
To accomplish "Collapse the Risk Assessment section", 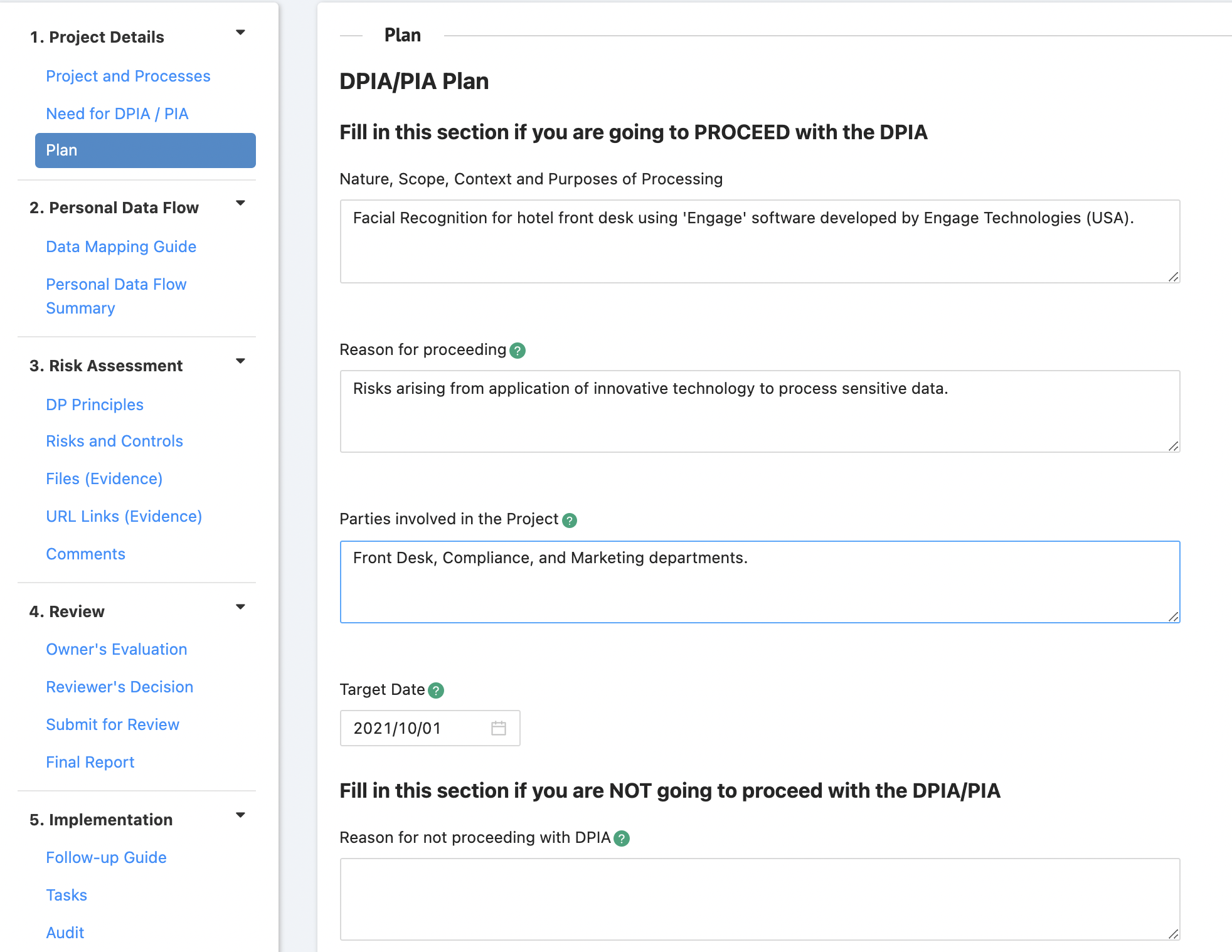I will (x=240, y=361).
